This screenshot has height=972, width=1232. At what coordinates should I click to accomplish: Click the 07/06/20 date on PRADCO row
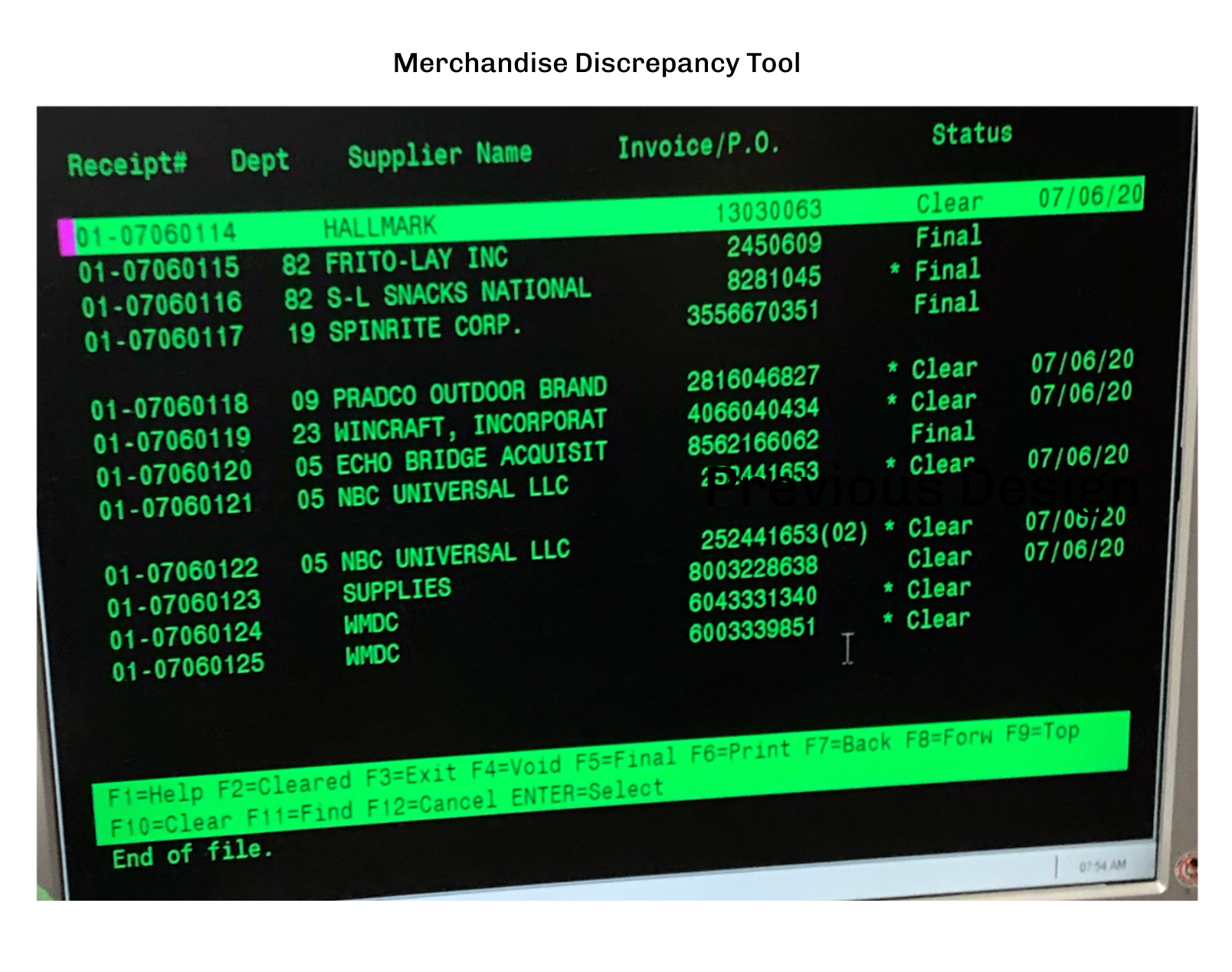[1082, 361]
